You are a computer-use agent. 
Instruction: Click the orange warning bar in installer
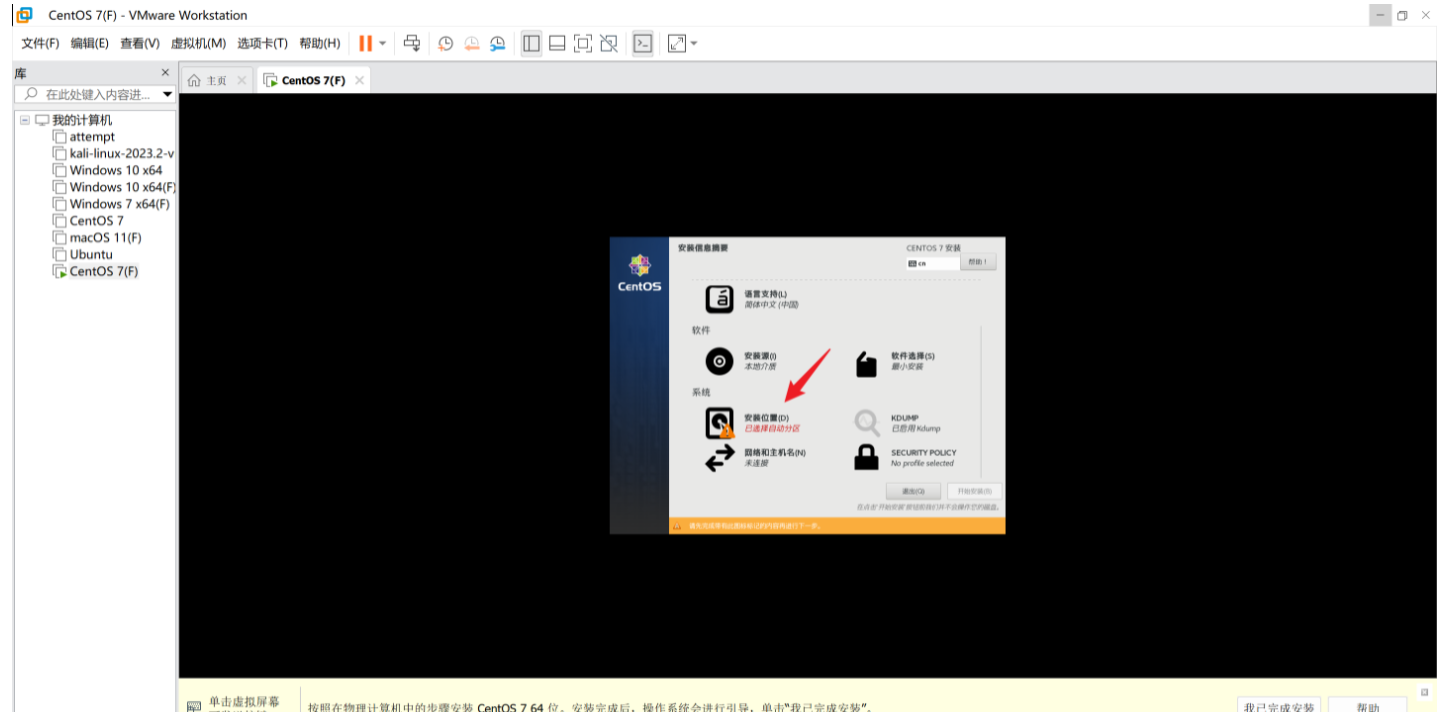[837, 525]
